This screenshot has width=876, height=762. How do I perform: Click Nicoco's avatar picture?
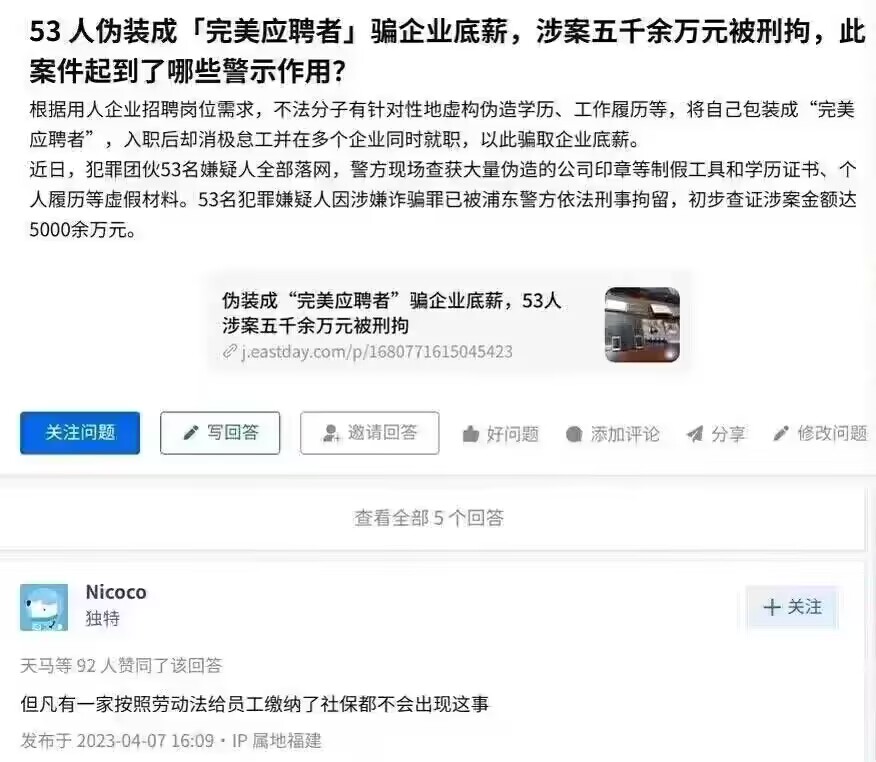(44, 607)
